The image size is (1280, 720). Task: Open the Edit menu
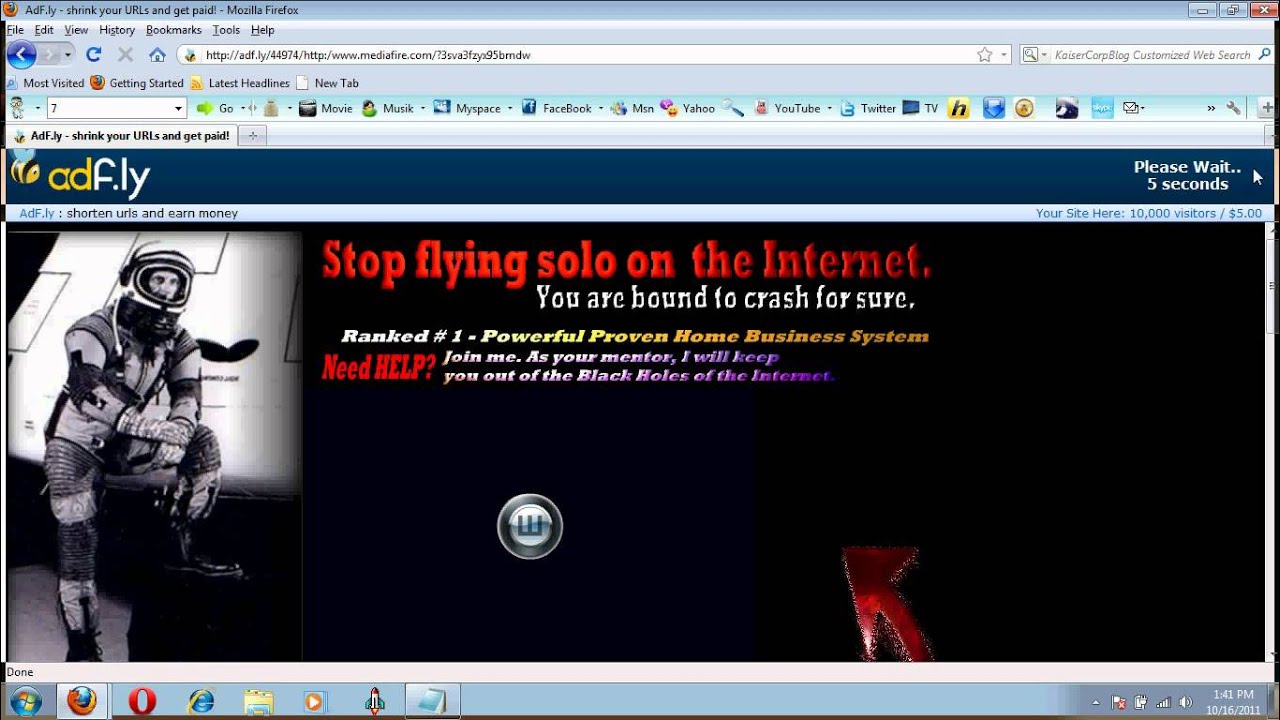[x=44, y=30]
